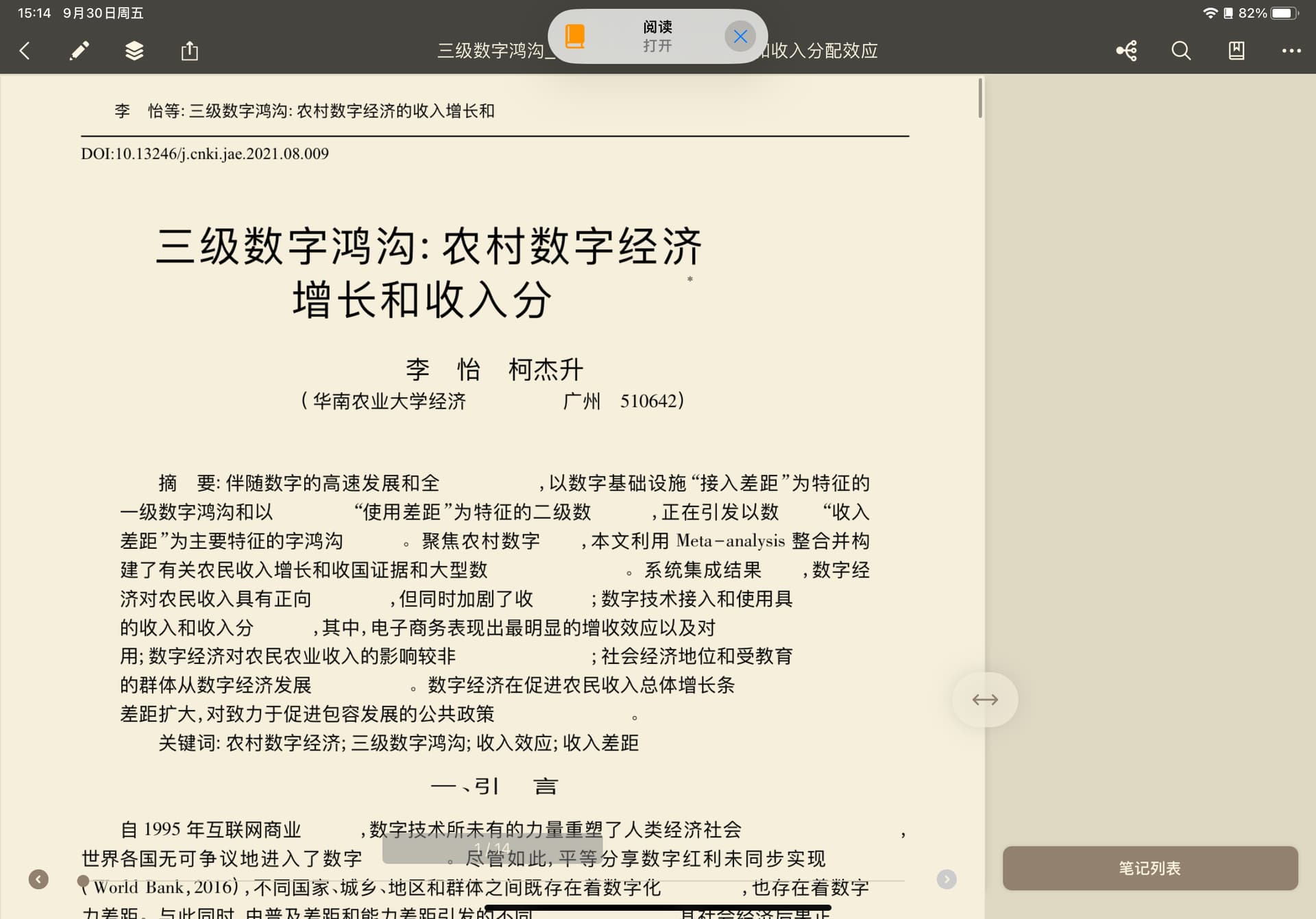This screenshot has width=1316, height=919.
Task: Tap the 1/14 page indicator
Action: 492,848
